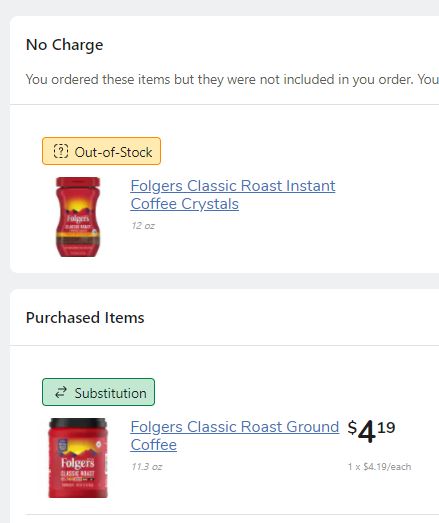
Task: Click the Folgers logo on the canister image
Action: click(x=77, y=463)
